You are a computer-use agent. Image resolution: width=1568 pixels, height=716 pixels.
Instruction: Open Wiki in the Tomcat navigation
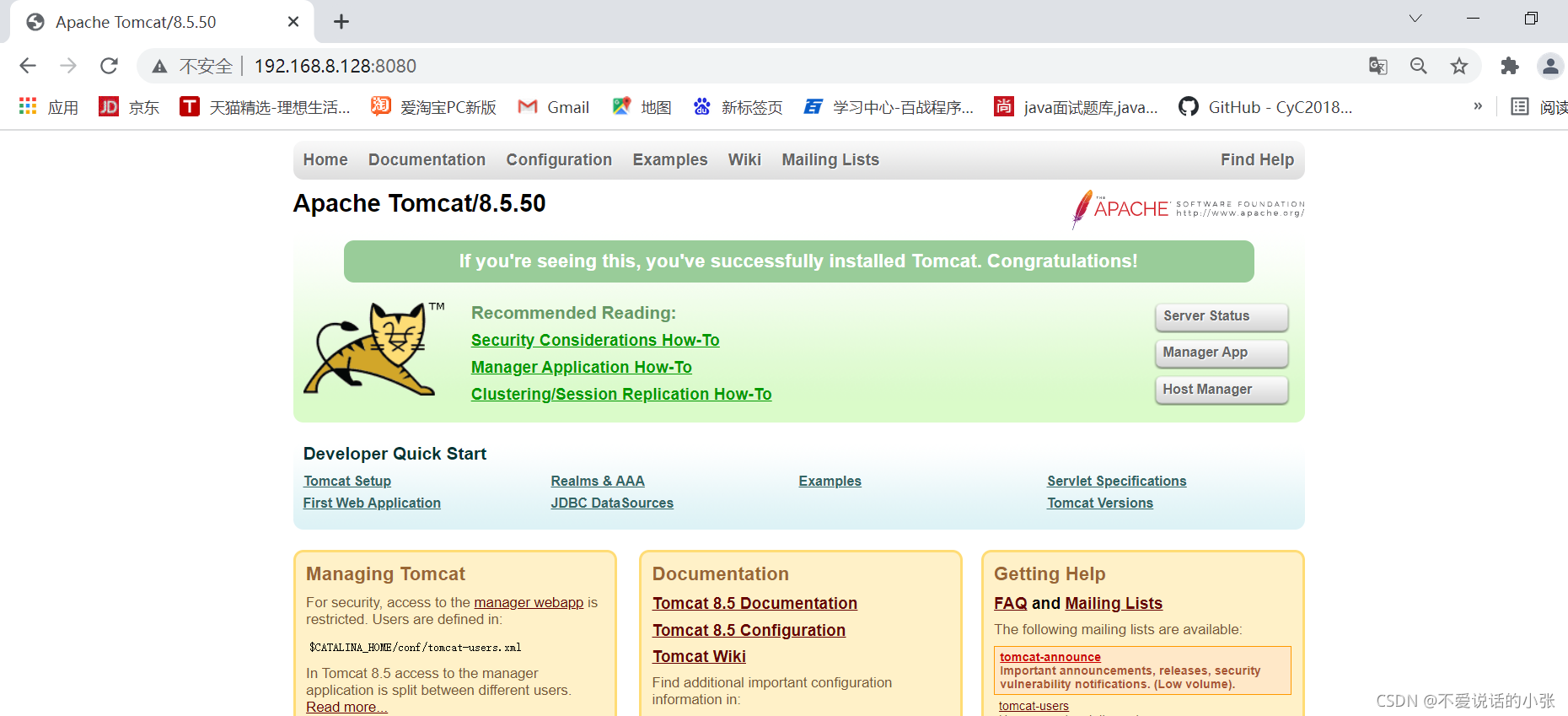[x=744, y=159]
